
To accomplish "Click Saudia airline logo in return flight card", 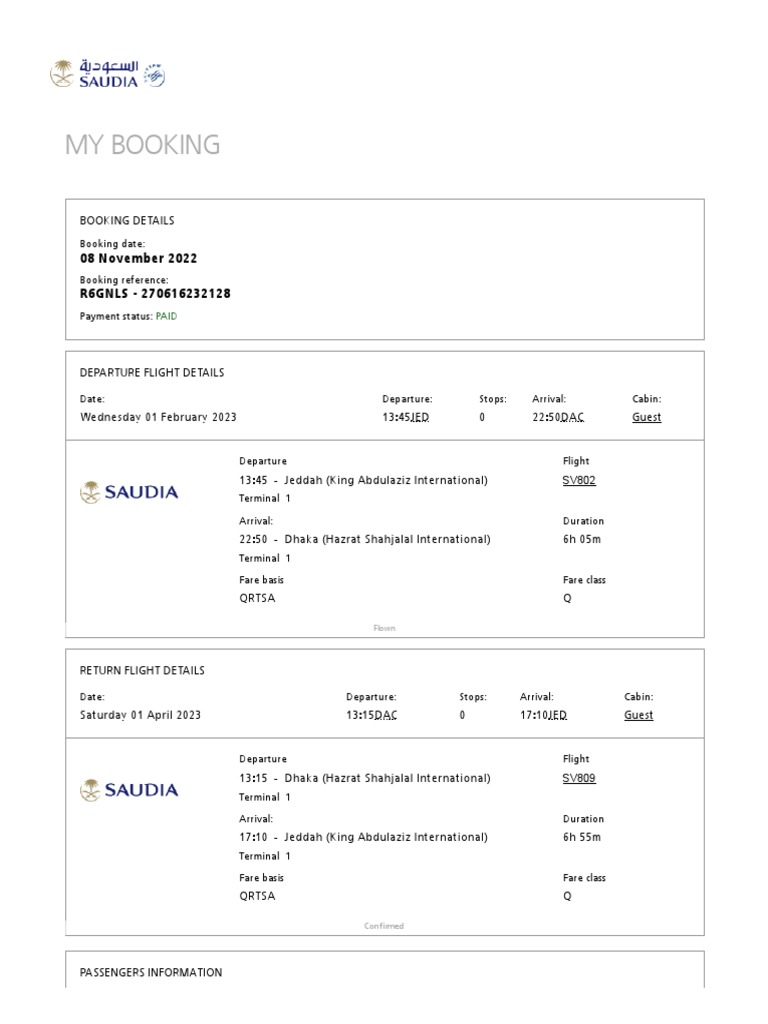I will pyautogui.click(x=129, y=790).
